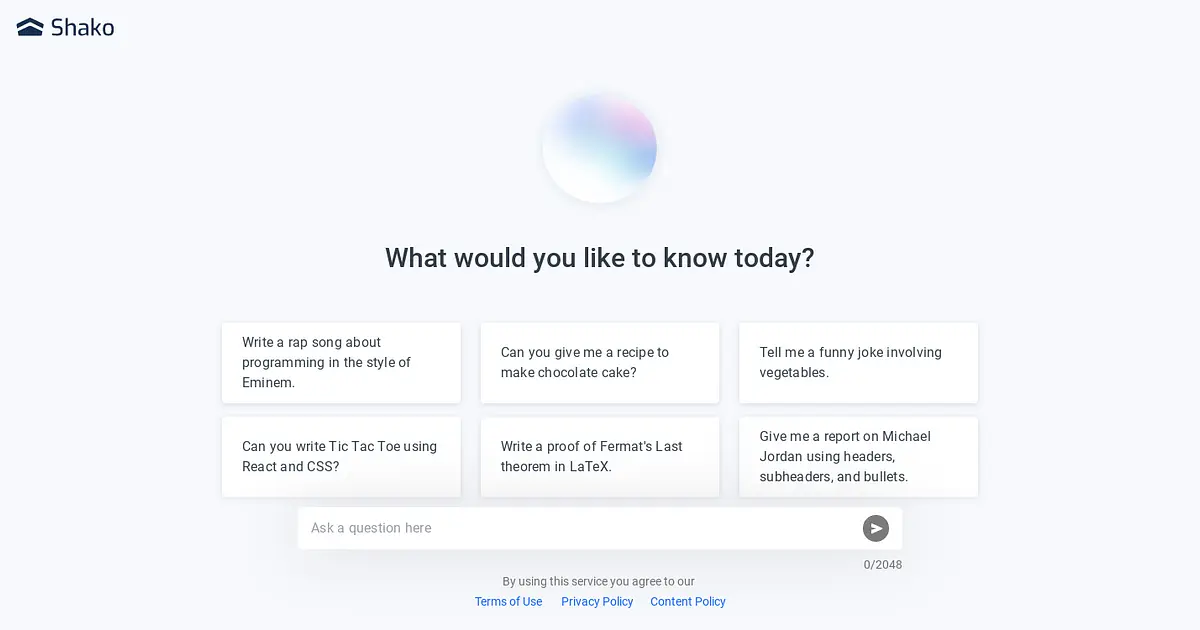
Task: Open the Content Policy link
Action: click(x=688, y=602)
